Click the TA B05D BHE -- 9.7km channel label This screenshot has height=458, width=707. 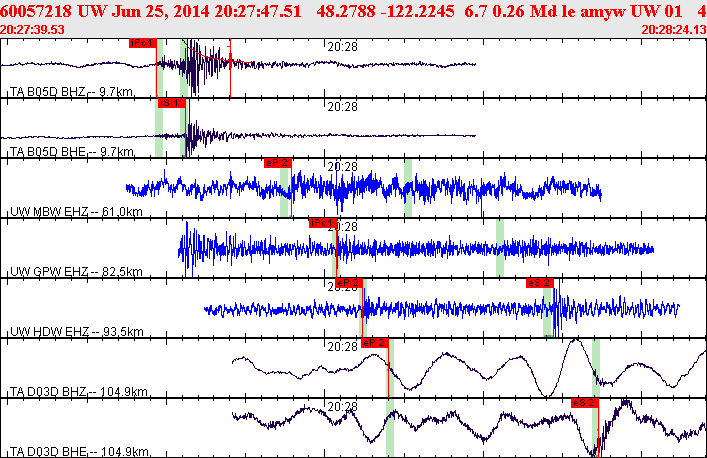click(x=72, y=152)
